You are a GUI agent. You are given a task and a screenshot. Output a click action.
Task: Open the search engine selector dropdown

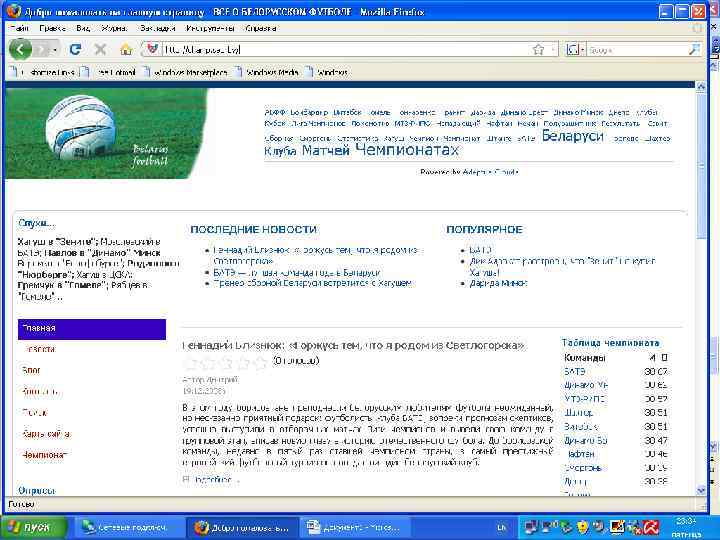click(575, 49)
